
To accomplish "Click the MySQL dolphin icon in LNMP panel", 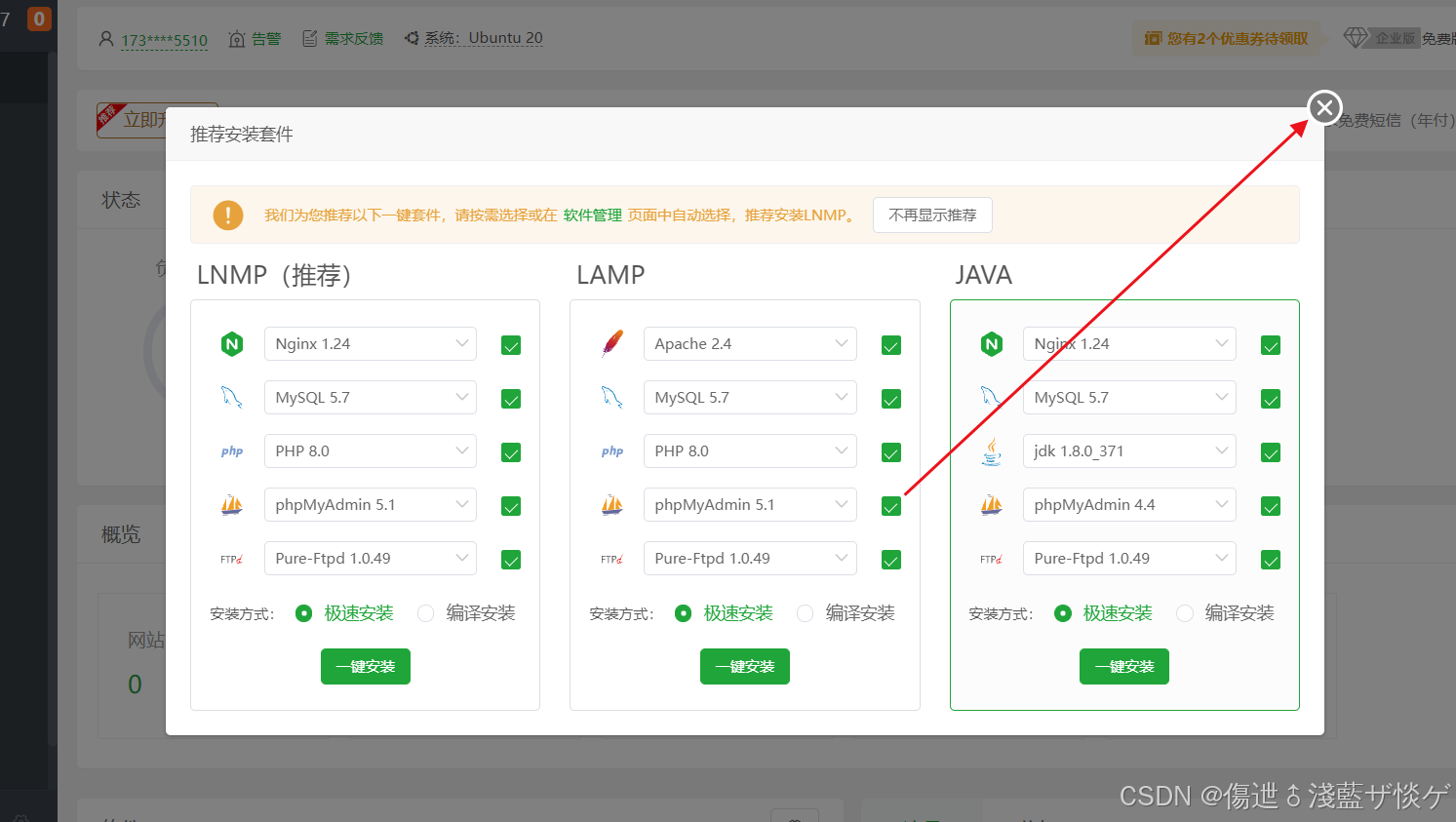I will pos(232,398).
